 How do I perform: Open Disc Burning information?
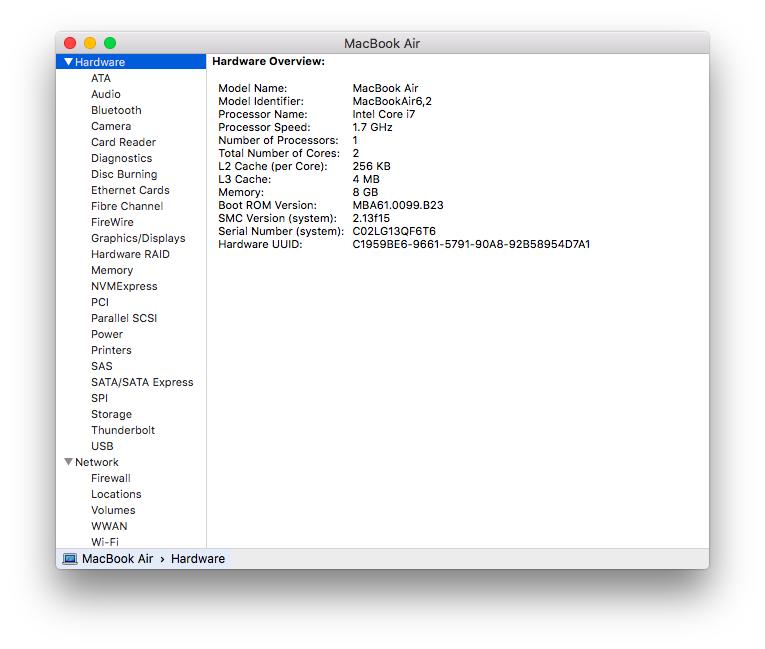[x=124, y=174]
